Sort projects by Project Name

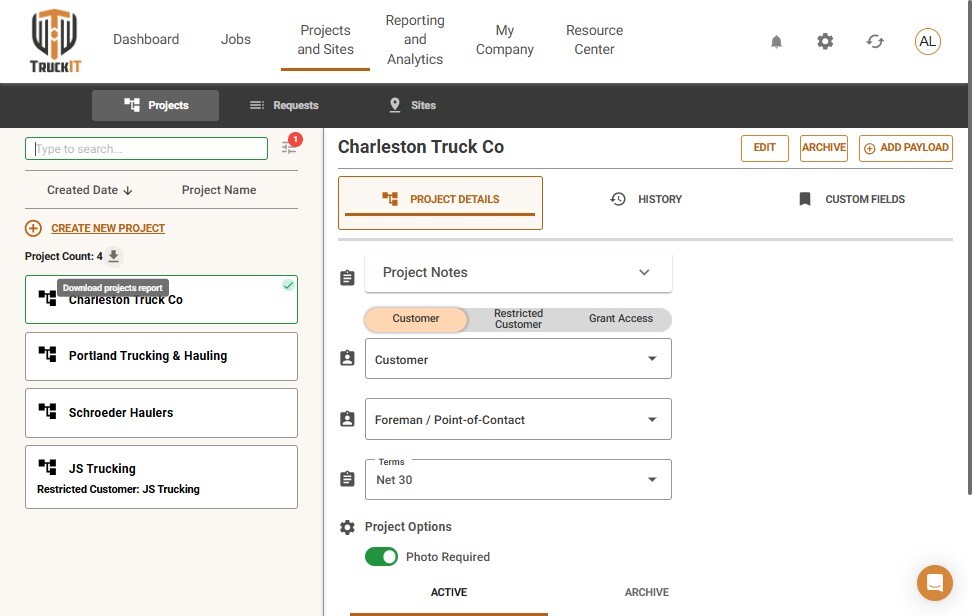[219, 190]
